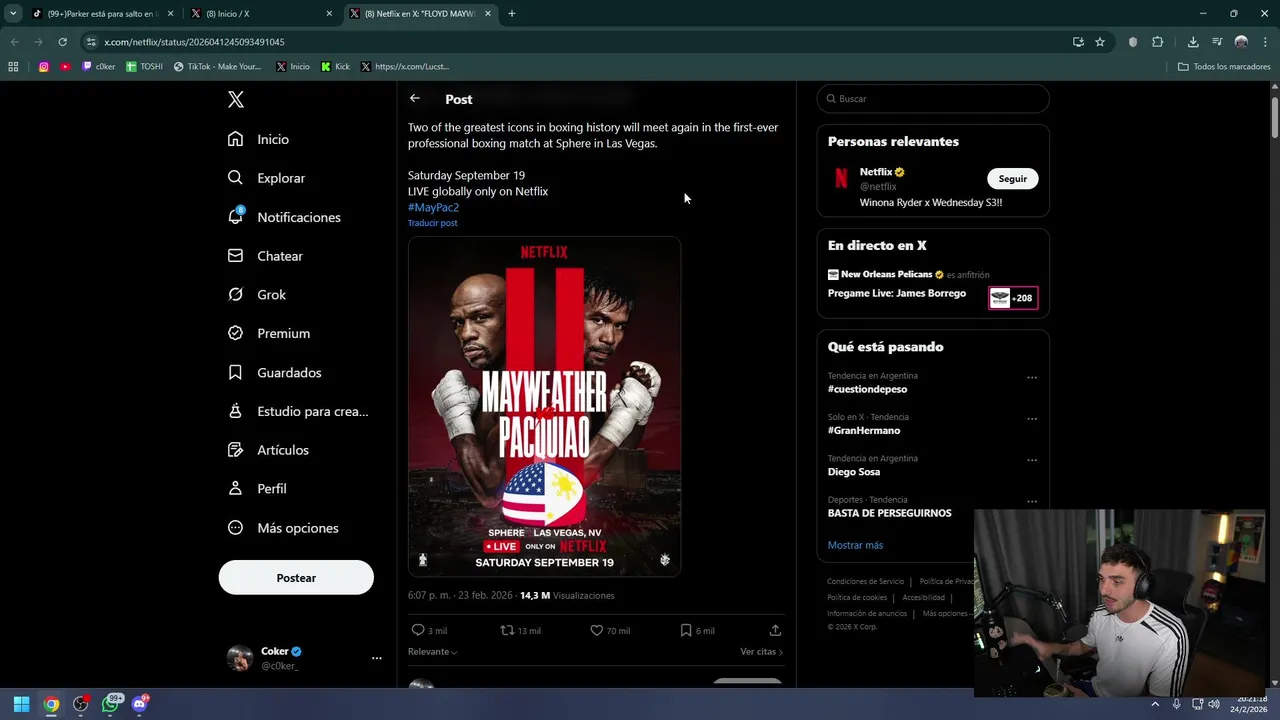1280x720 pixels.
Task: Click the Postear button
Action: click(296, 578)
